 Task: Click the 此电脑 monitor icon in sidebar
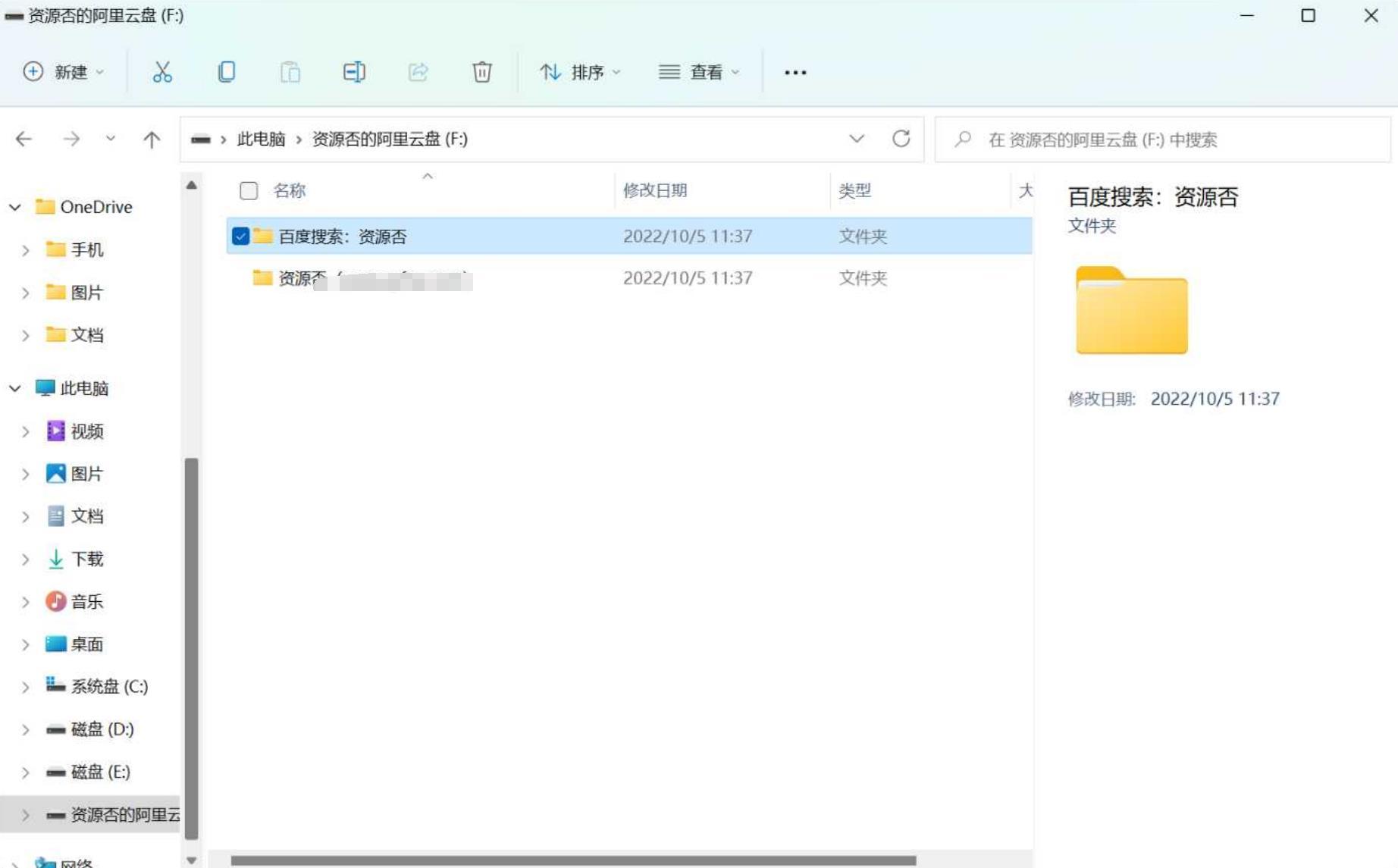tap(45, 388)
